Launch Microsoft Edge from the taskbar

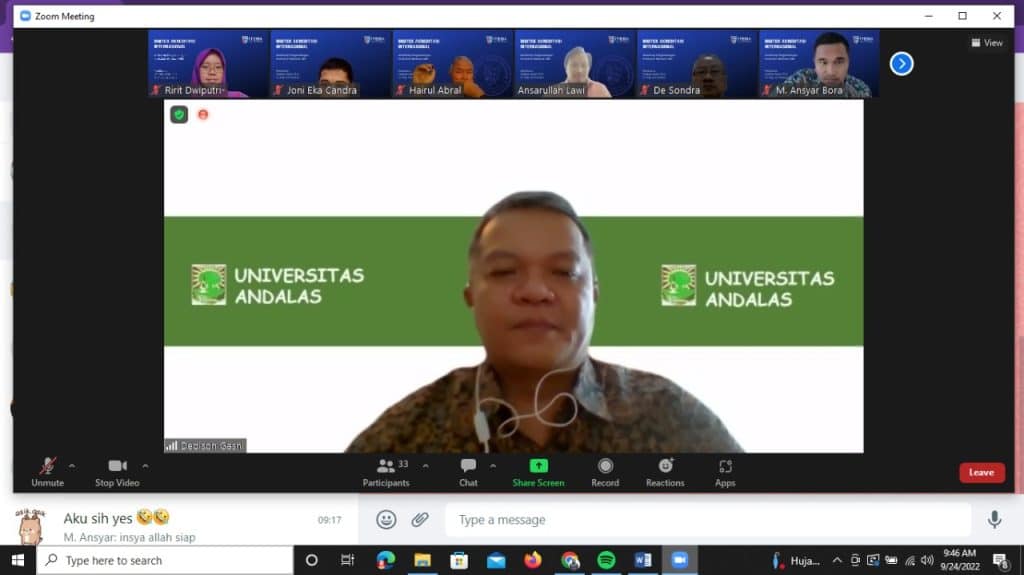tap(385, 561)
